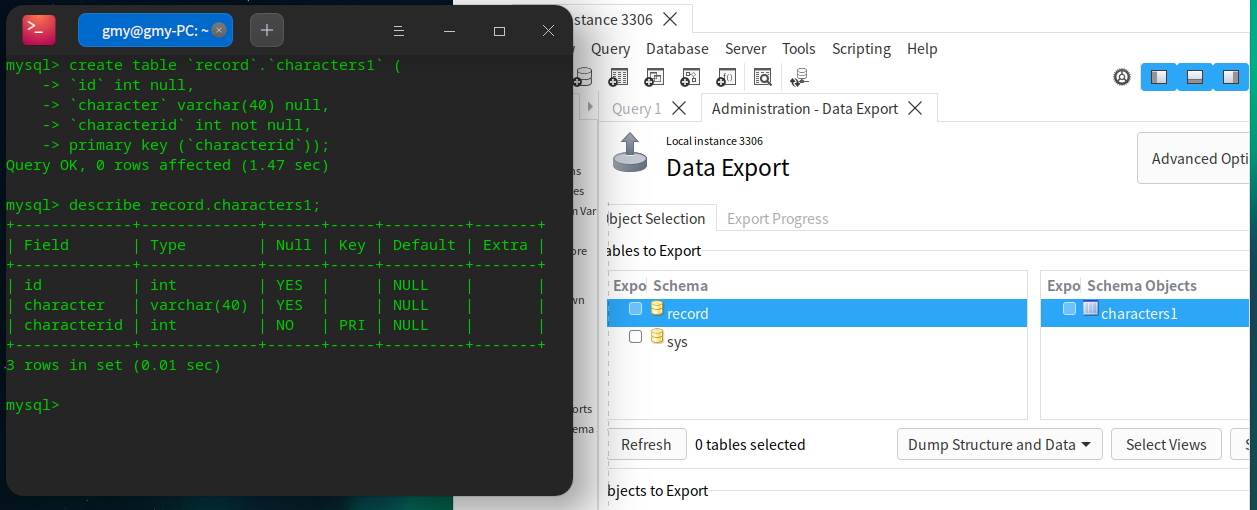Close the Administration - Data Export tab
The width and height of the screenshot is (1257, 510).
pos(914,108)
